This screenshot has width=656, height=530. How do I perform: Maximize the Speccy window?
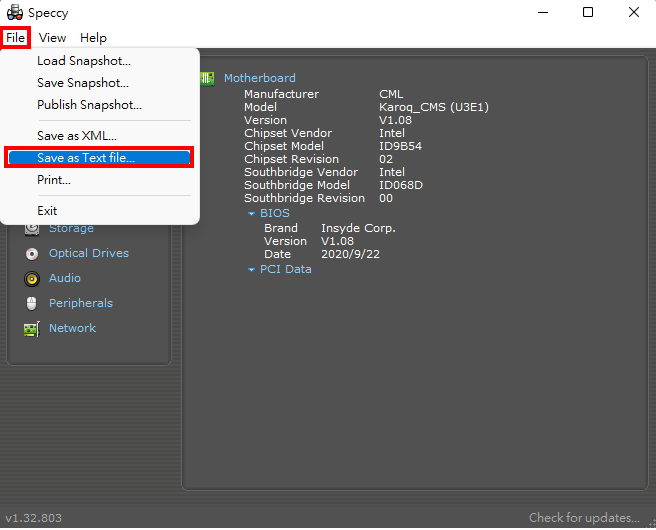(588, 13)
